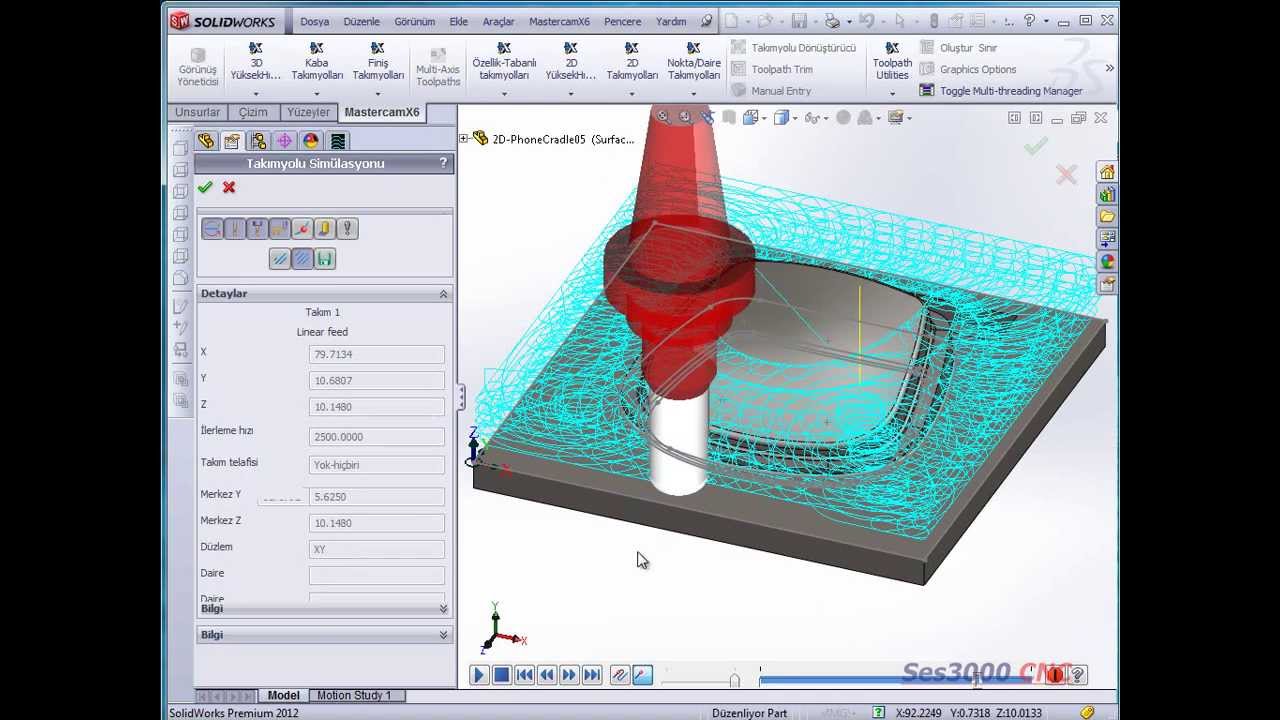Toggle display tool option in simulation
Image resolution: width=1280 pixels, height=720 pixels.
(x=234, y=229)
